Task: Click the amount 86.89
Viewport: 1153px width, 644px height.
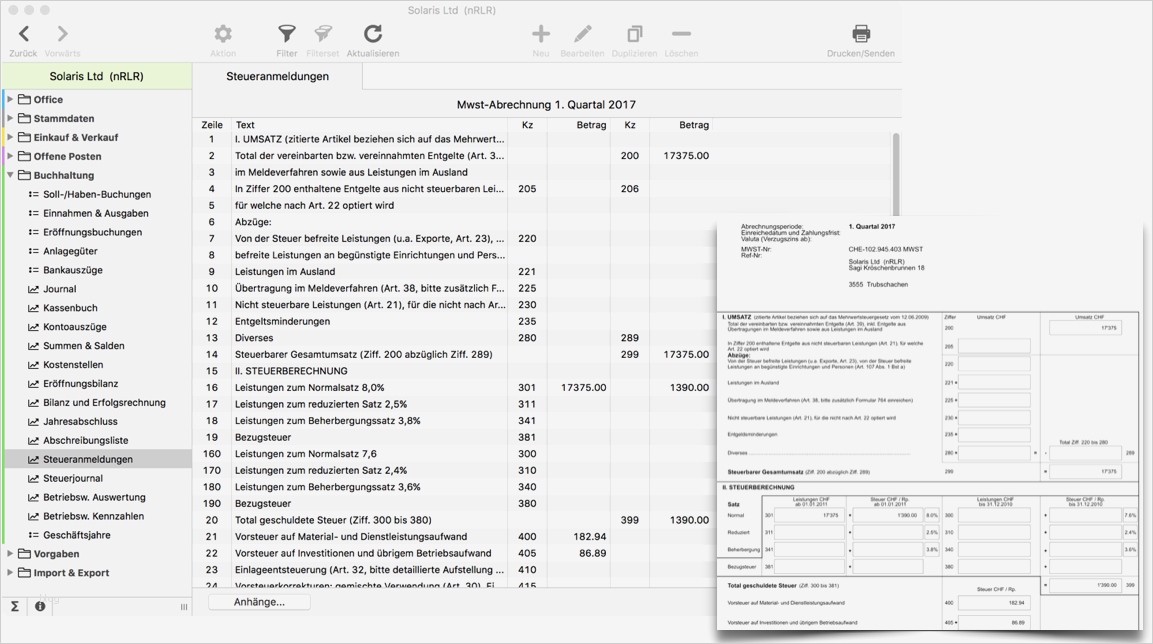Action: tap(593, 553)
